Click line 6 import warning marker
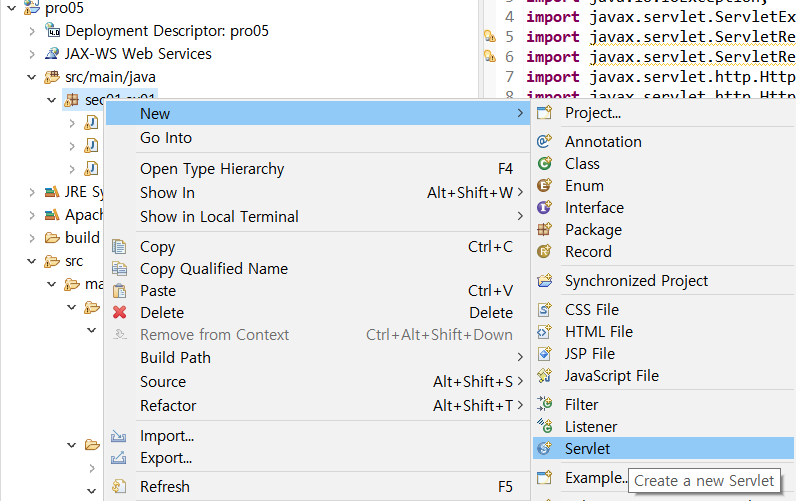The height and width of the screenshot is (501, 796). click(x=489, y=56)
